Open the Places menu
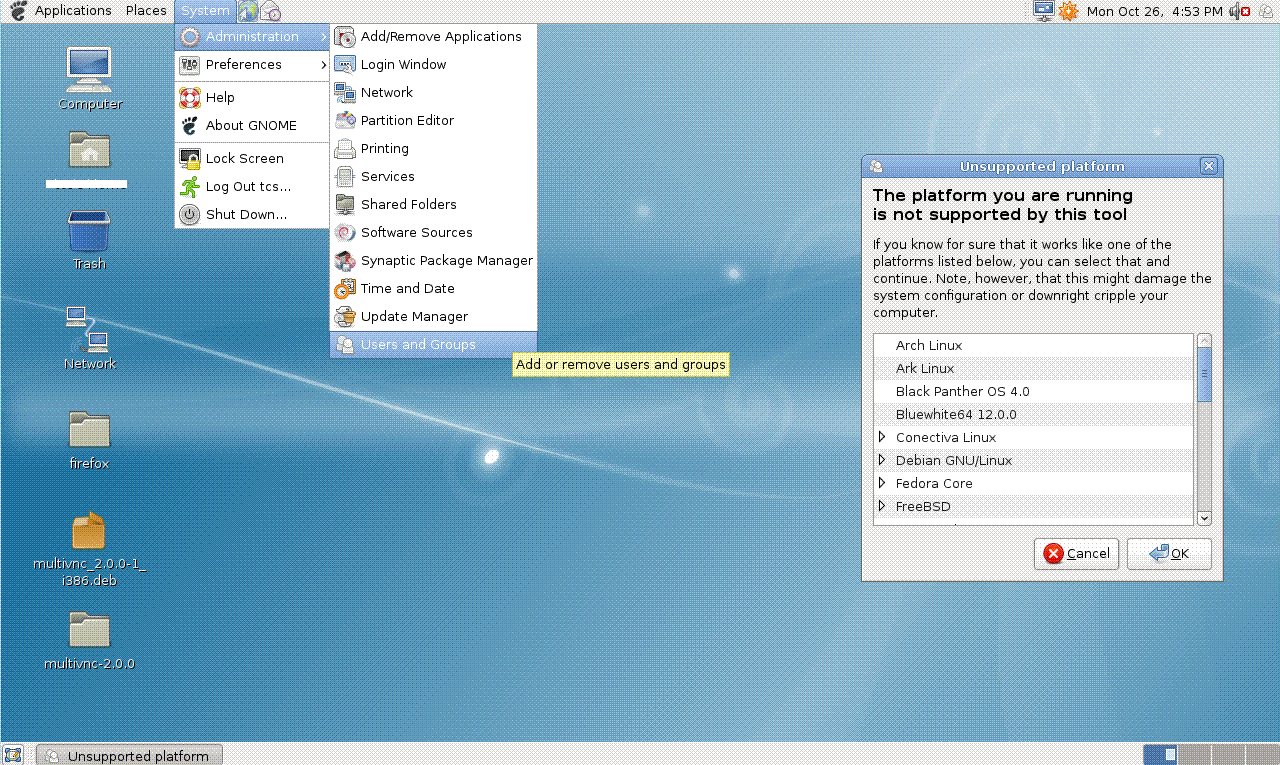Image resolution: width=1280 pixels, height=765 pixels. pos(146,11)
